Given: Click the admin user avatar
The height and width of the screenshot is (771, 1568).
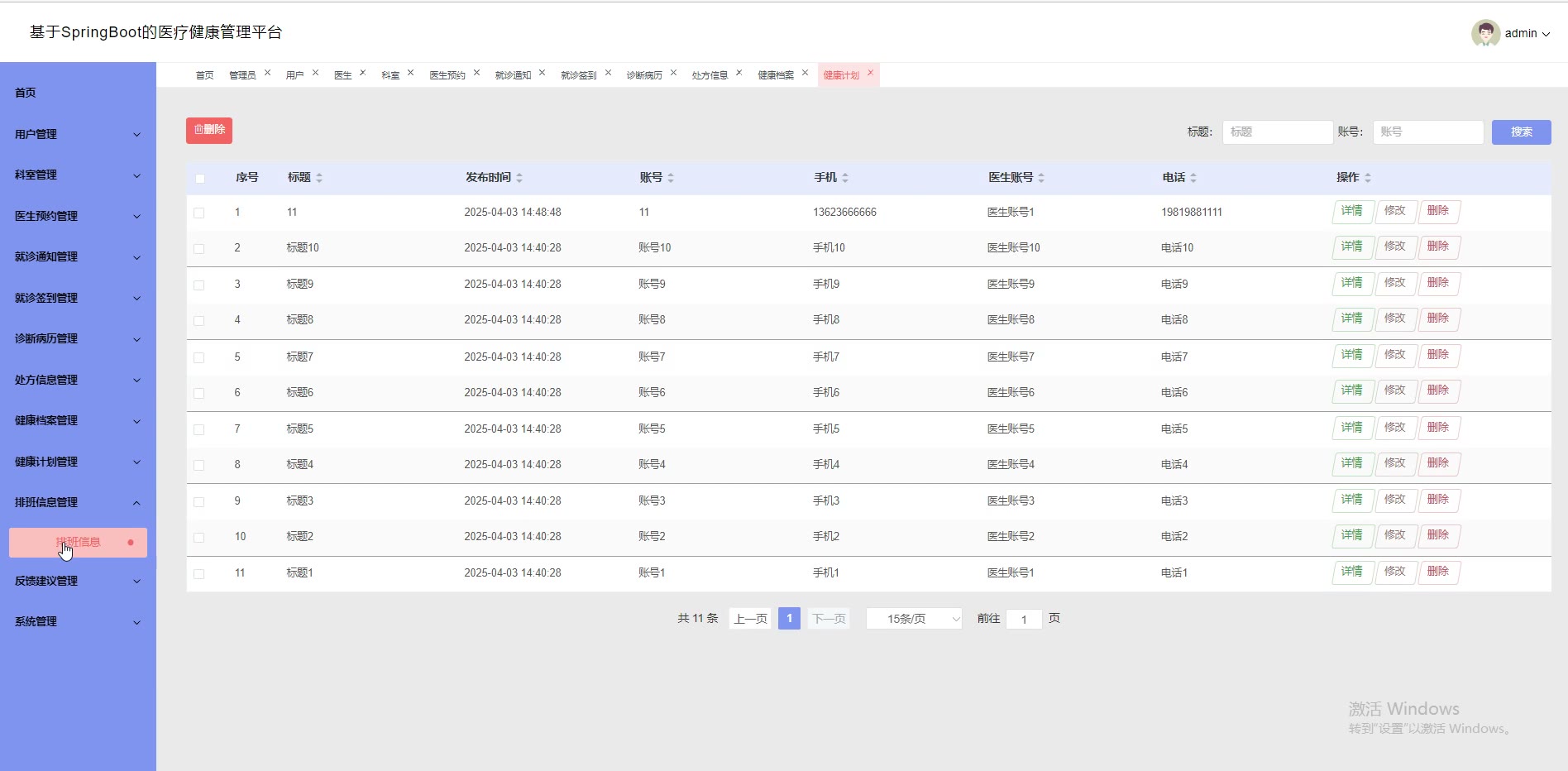Looking at the screenshot, I should point(1485,33).
